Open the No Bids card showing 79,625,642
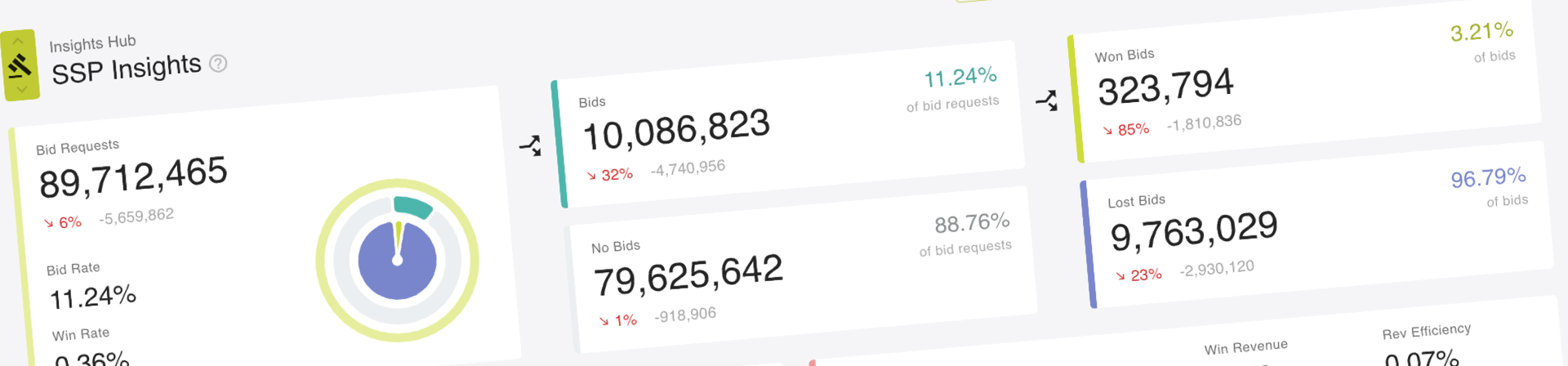 click(803, 270)
